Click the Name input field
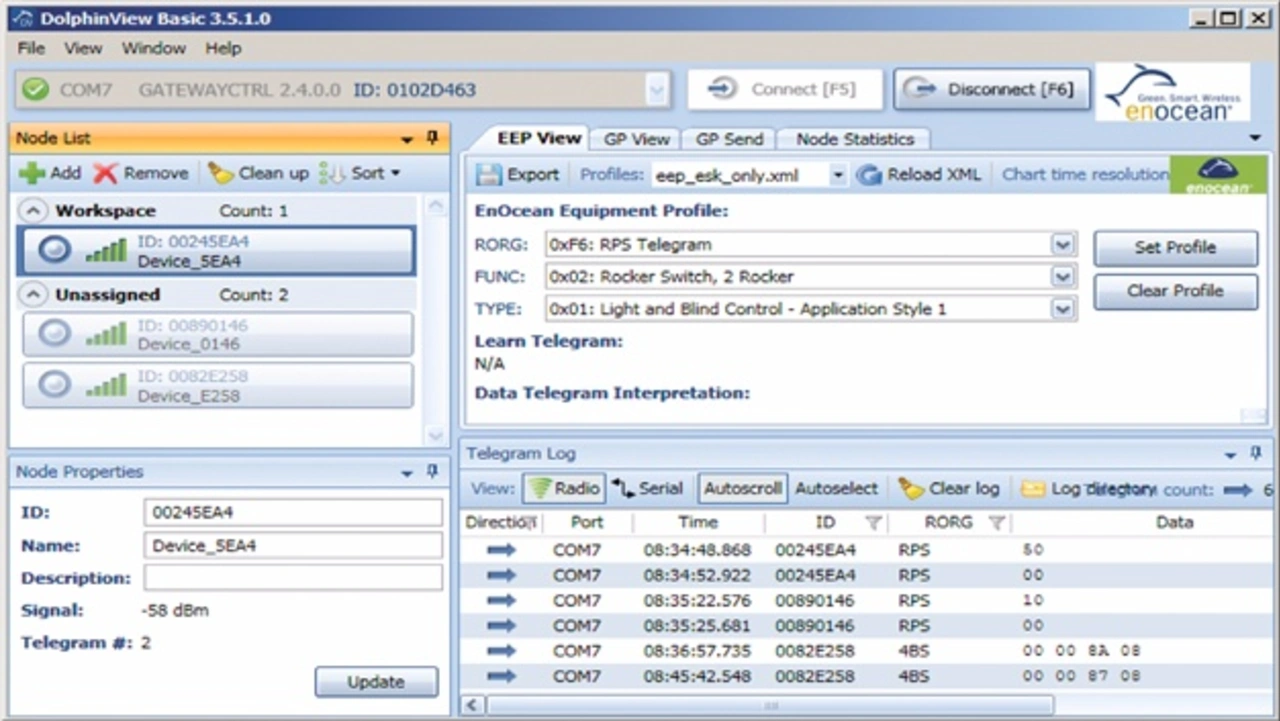 (293, 546)
